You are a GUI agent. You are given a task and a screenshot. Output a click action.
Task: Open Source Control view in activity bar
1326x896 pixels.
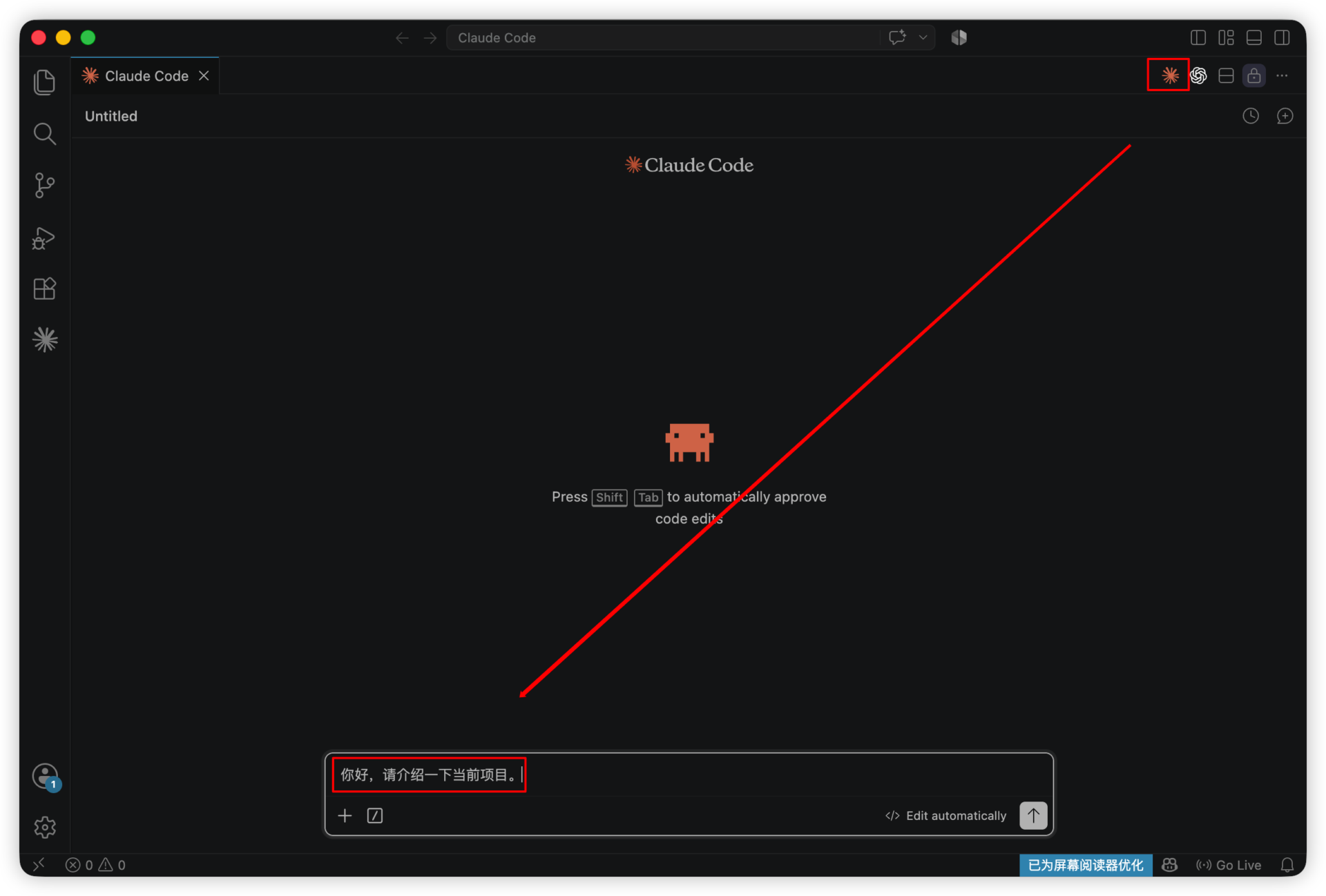pos(45,185)
